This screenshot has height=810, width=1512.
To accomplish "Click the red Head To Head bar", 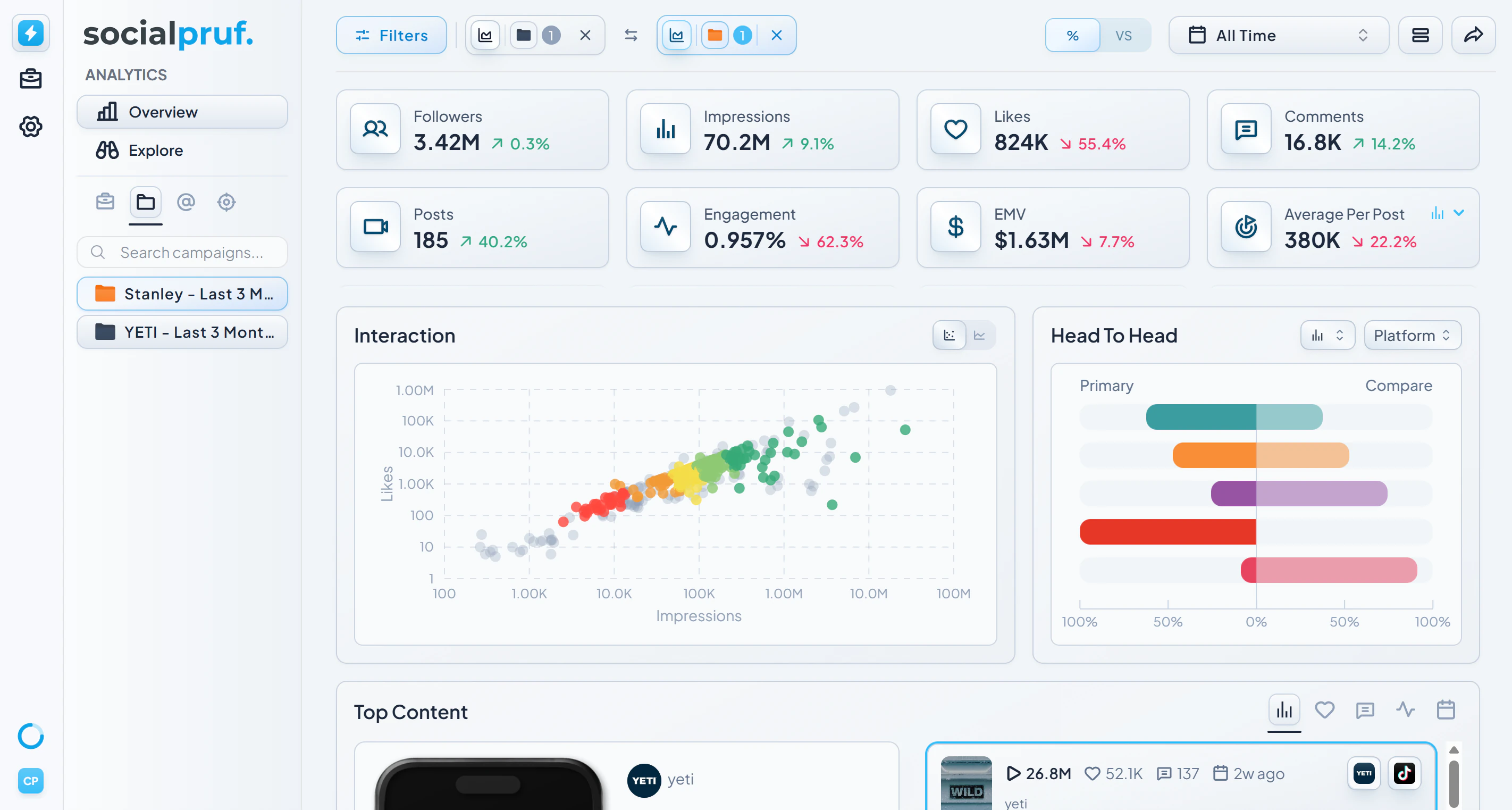I will click(1168, 532).
